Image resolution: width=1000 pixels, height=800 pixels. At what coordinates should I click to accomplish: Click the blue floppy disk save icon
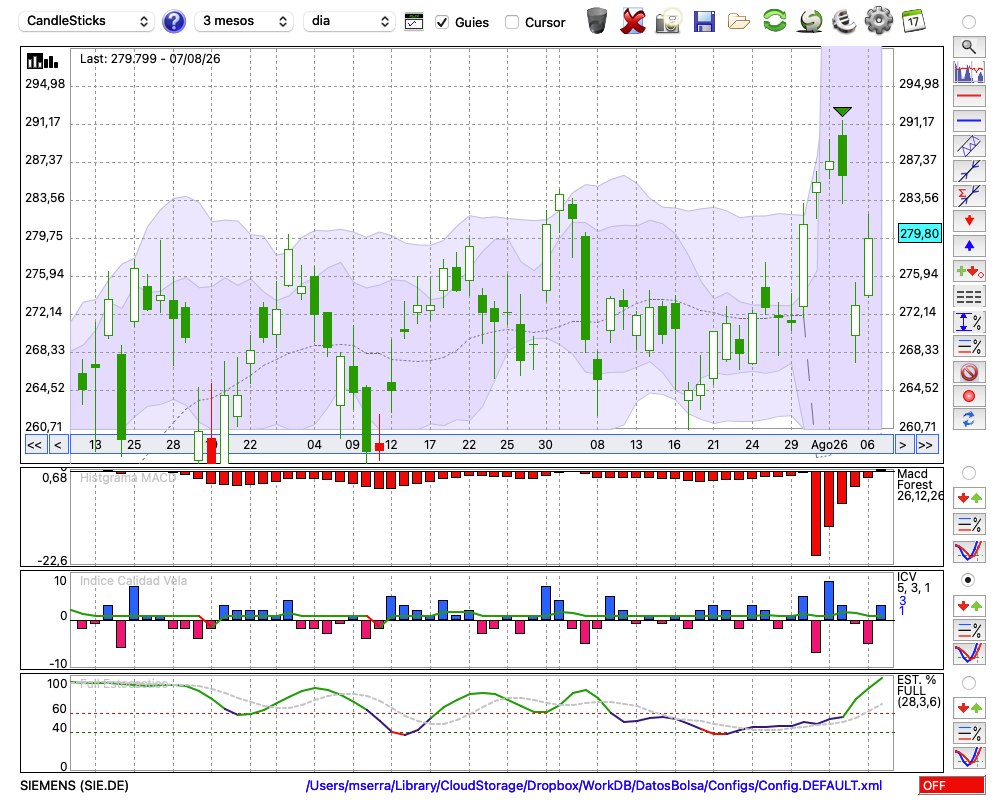pos(704,22)
